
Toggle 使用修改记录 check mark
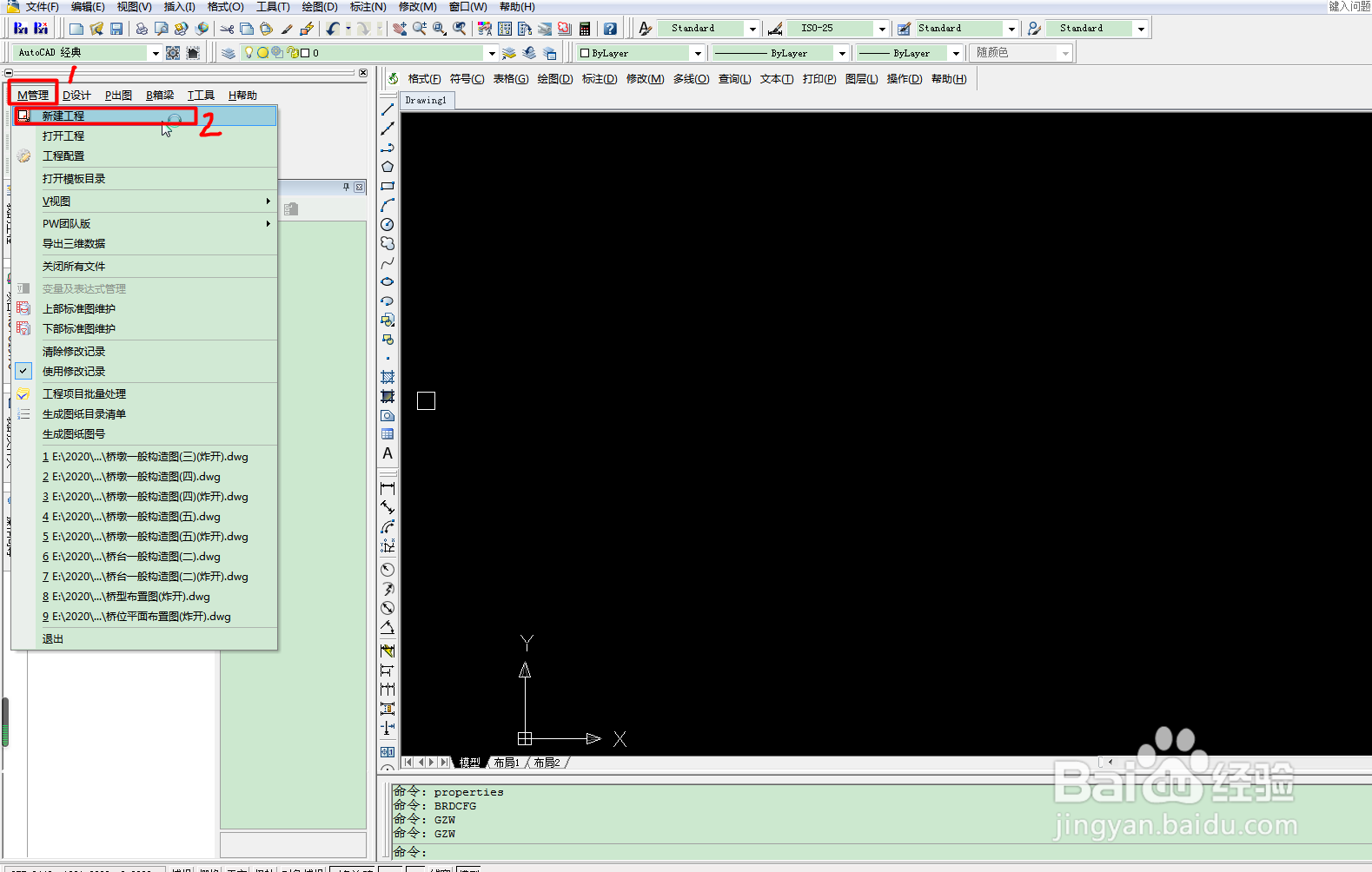[23, 371]
